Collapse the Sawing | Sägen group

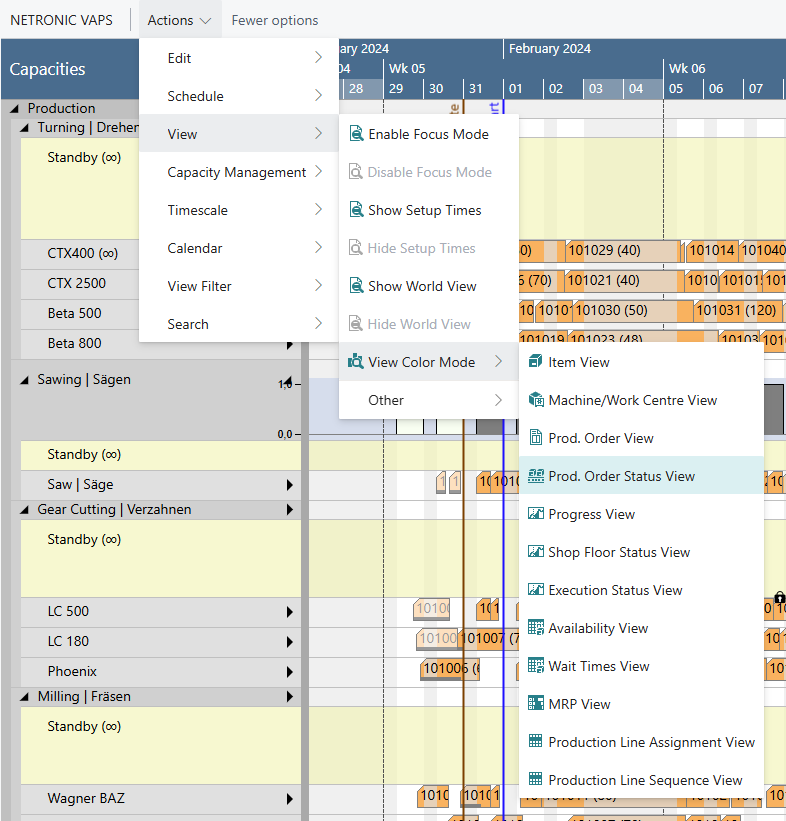(24, 380)
